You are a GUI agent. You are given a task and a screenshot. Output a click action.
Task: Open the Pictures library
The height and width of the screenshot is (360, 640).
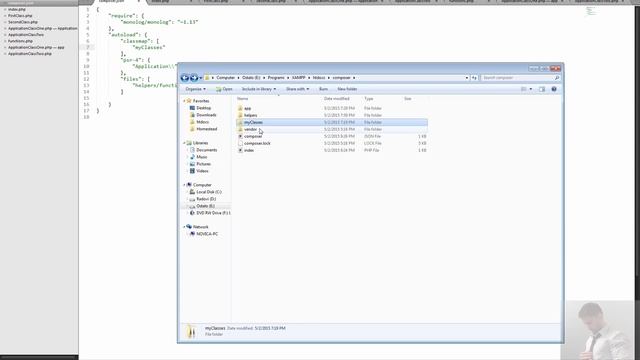pos(203,164)
